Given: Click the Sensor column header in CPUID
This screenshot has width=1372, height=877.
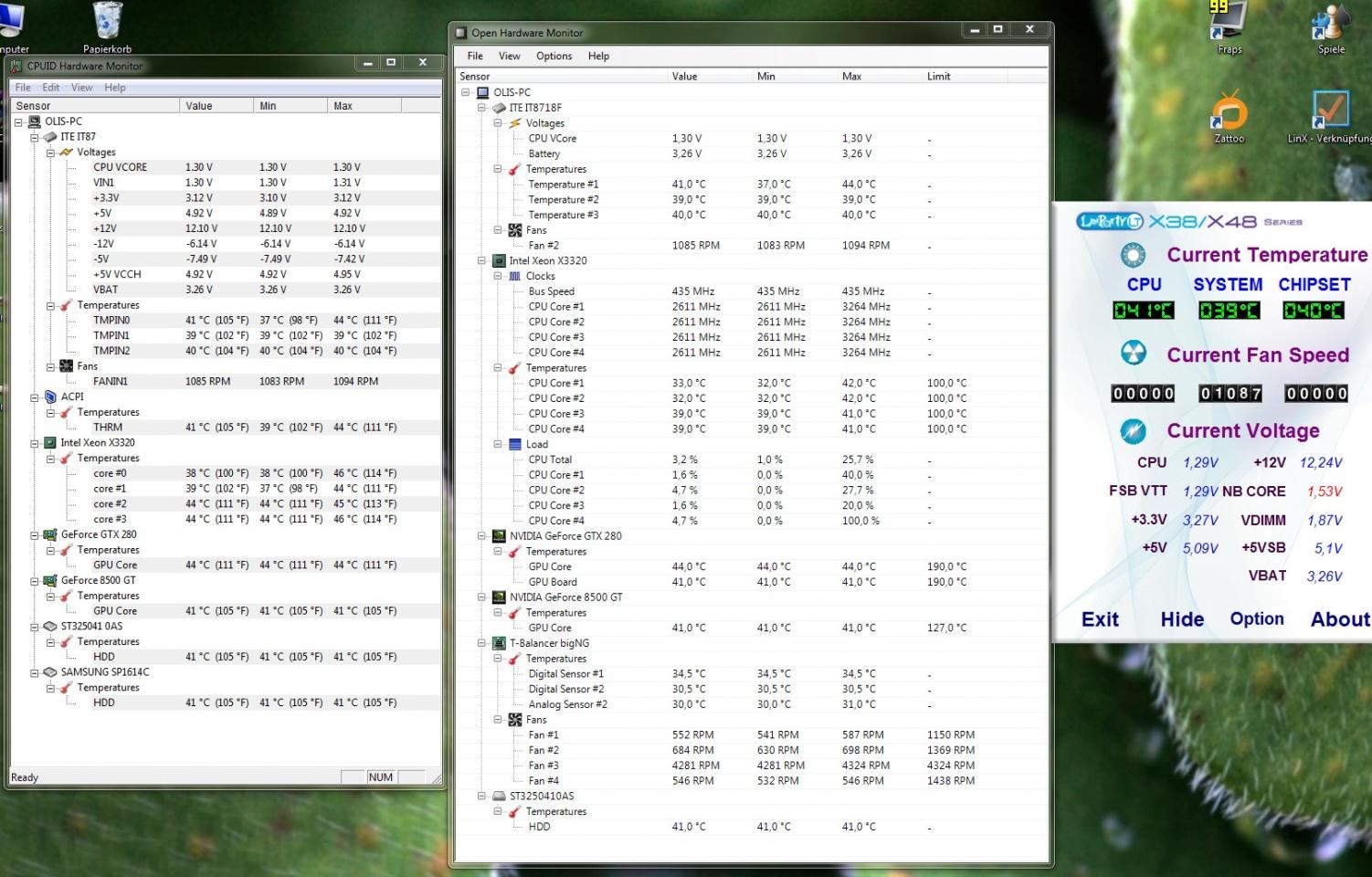Looking at the screenshot, I should 95,106.
